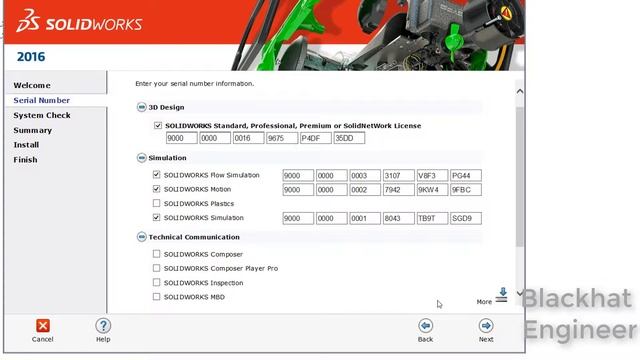Screen dimensions: 640x360
Task: Collapse the Simulation section
Action: point(141,158)
